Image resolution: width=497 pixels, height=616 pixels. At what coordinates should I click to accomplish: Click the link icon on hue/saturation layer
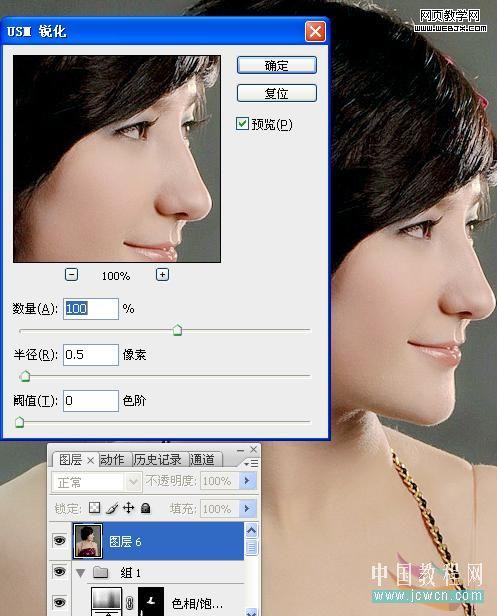click(130, 603)
